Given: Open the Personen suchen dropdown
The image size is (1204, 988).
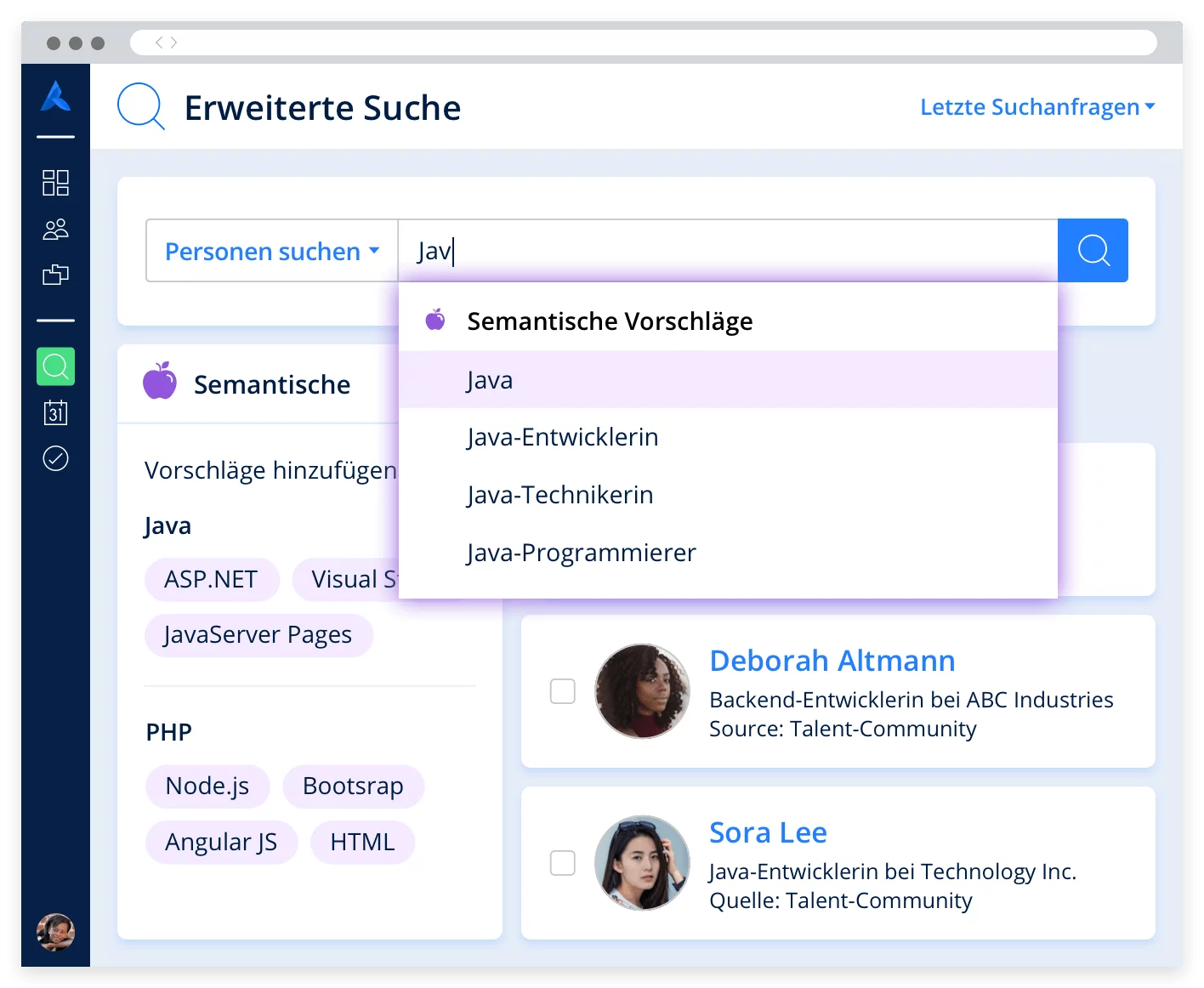Looking at the screenshot, I should coord(272,252).
